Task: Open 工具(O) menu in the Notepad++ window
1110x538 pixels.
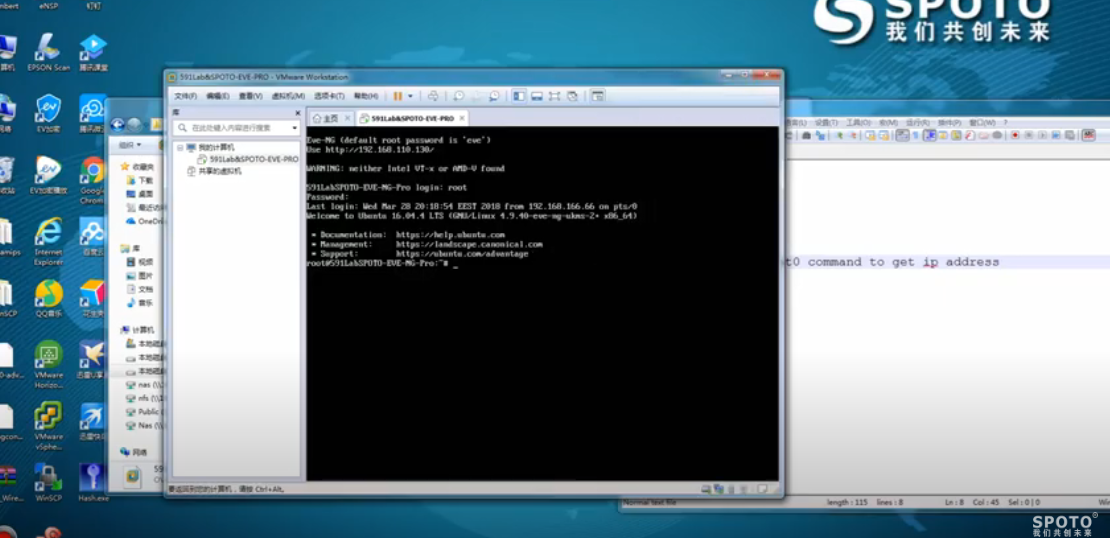Action: tap(859, 123)
